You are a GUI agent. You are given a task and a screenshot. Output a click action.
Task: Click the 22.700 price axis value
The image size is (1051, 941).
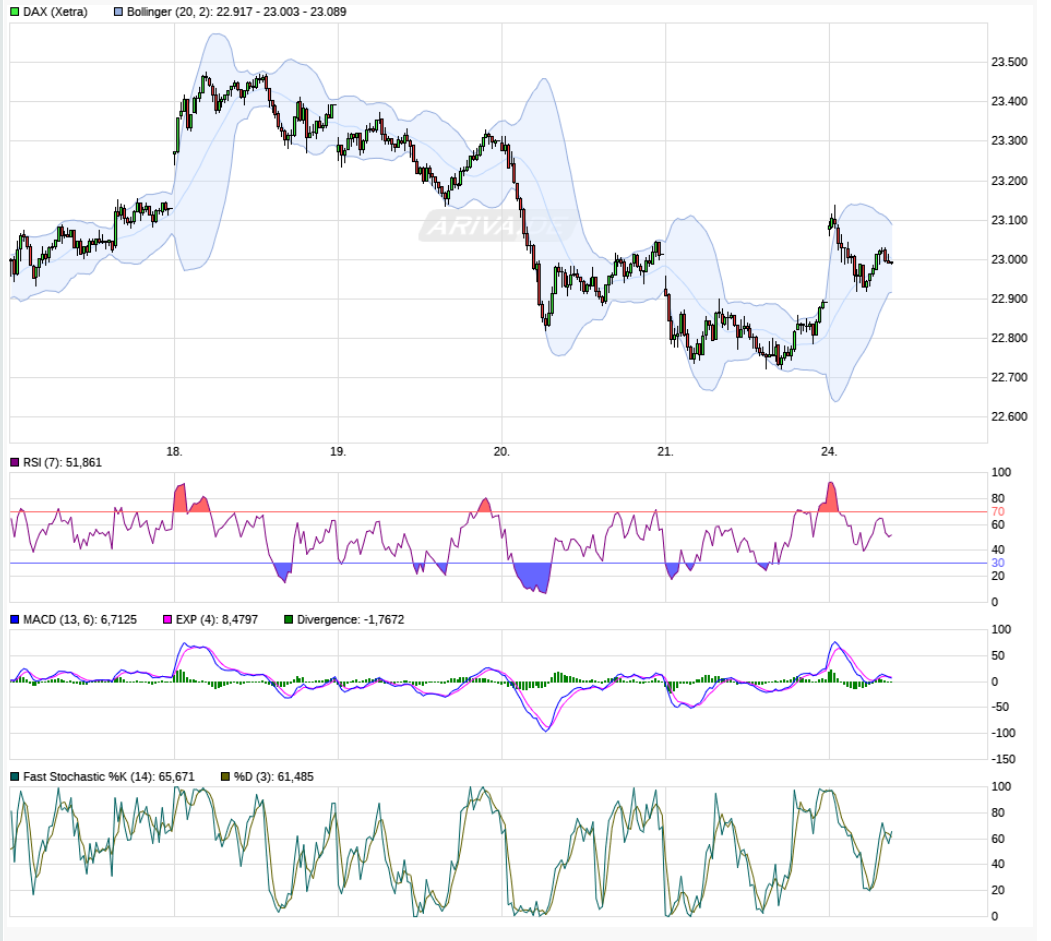click(1009, 377)
